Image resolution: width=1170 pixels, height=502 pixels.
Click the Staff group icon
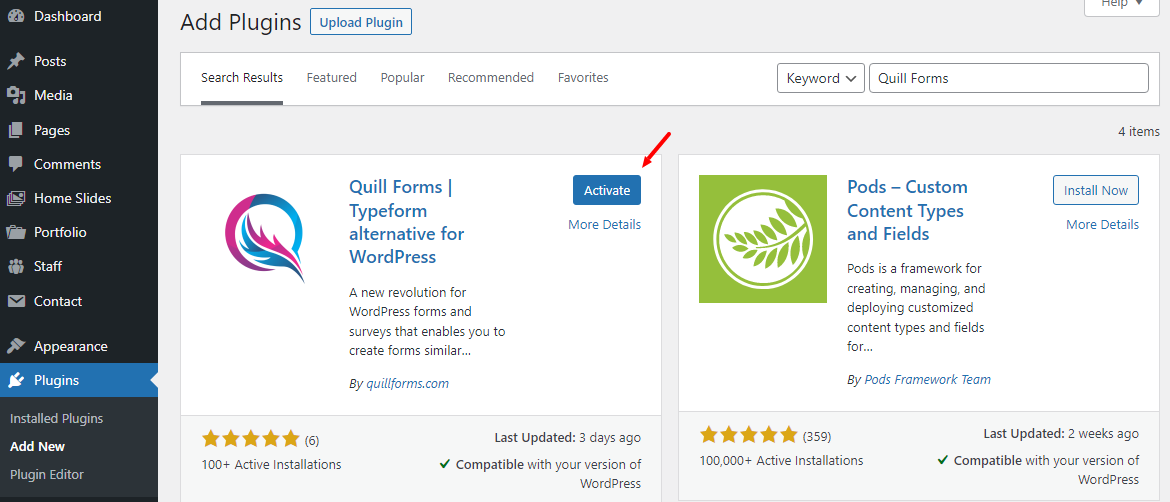coord(16,266)
